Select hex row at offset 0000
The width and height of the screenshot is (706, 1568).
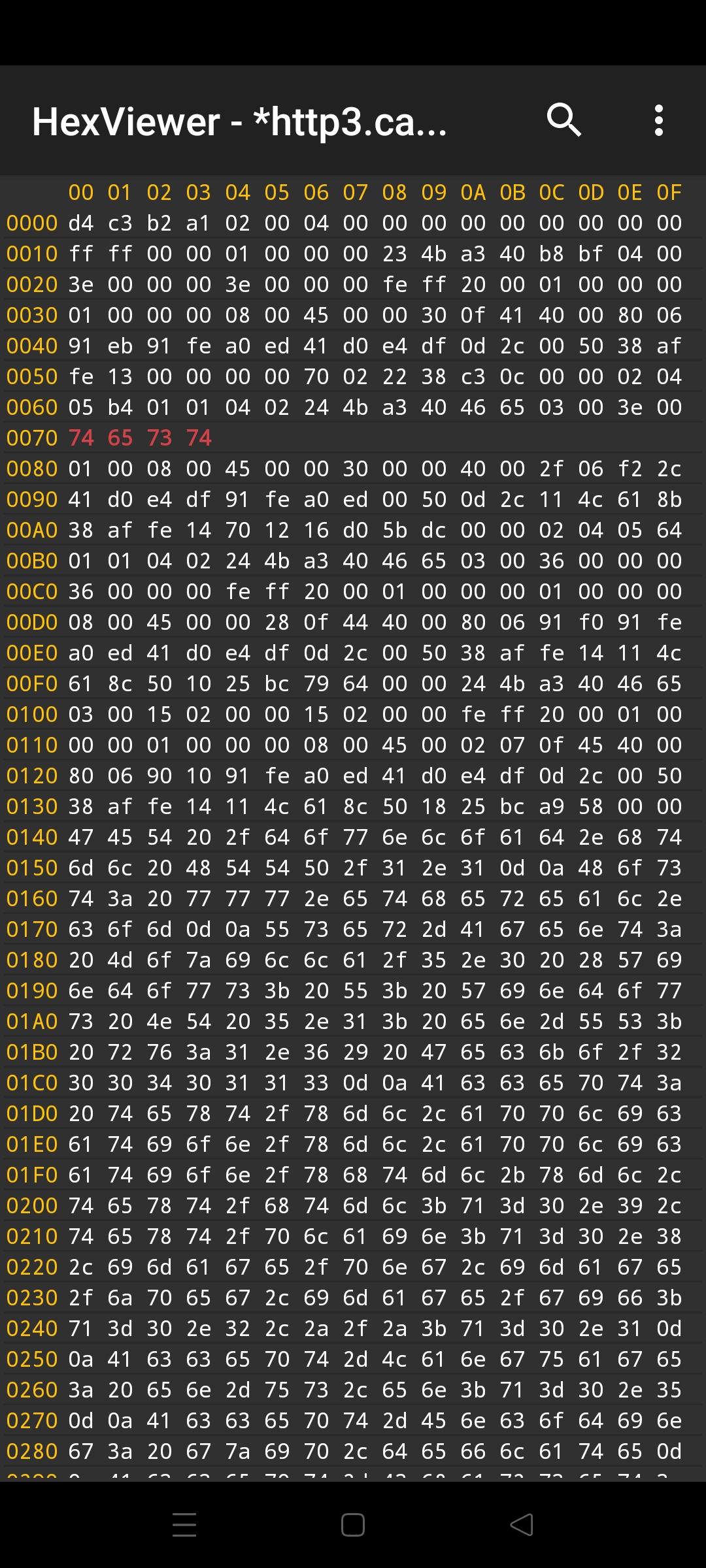pyautogui.click(x=353, y=223)
